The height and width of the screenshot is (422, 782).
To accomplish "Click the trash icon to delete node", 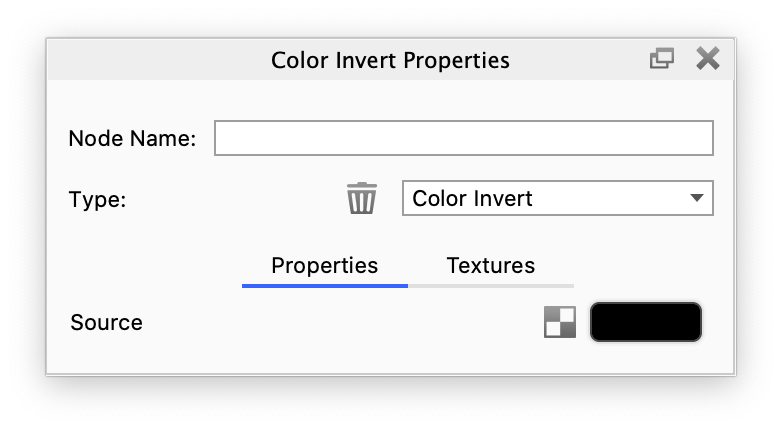I will (361, 198).
